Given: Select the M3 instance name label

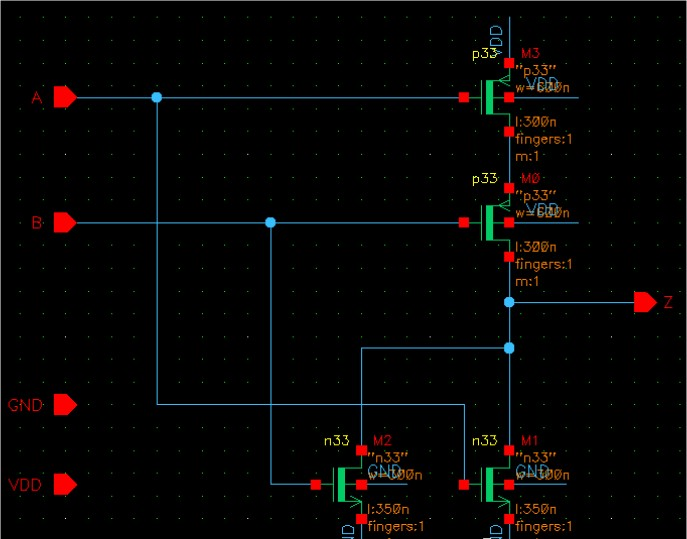Looking at the screenshot, I should (530, 54).
